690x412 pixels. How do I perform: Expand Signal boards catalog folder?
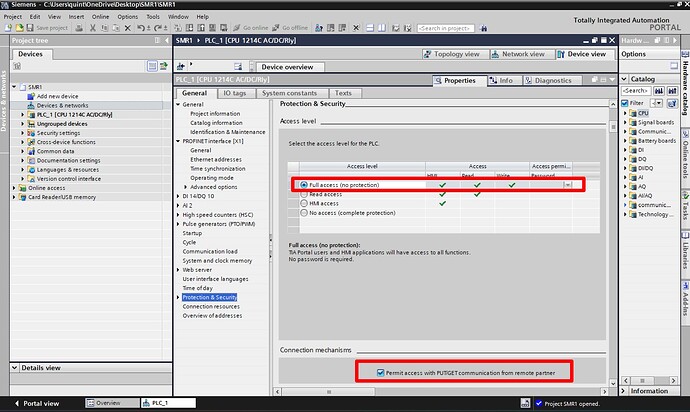[x=625, y=122]
